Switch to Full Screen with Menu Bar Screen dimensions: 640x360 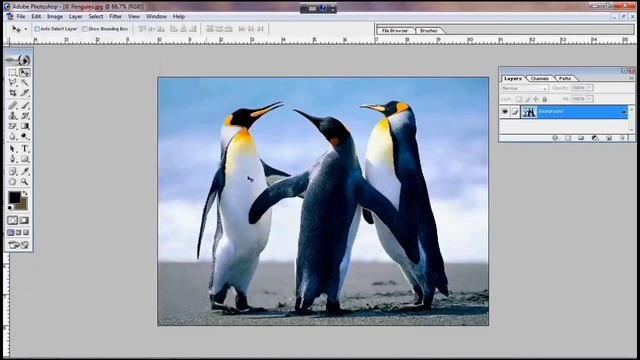pos(18,233)
